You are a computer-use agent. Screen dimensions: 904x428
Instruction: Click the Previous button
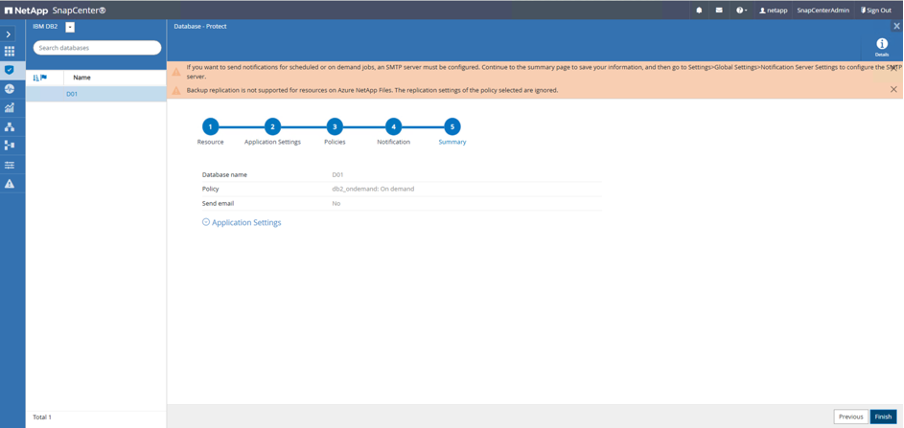click(x=851, y=416)
